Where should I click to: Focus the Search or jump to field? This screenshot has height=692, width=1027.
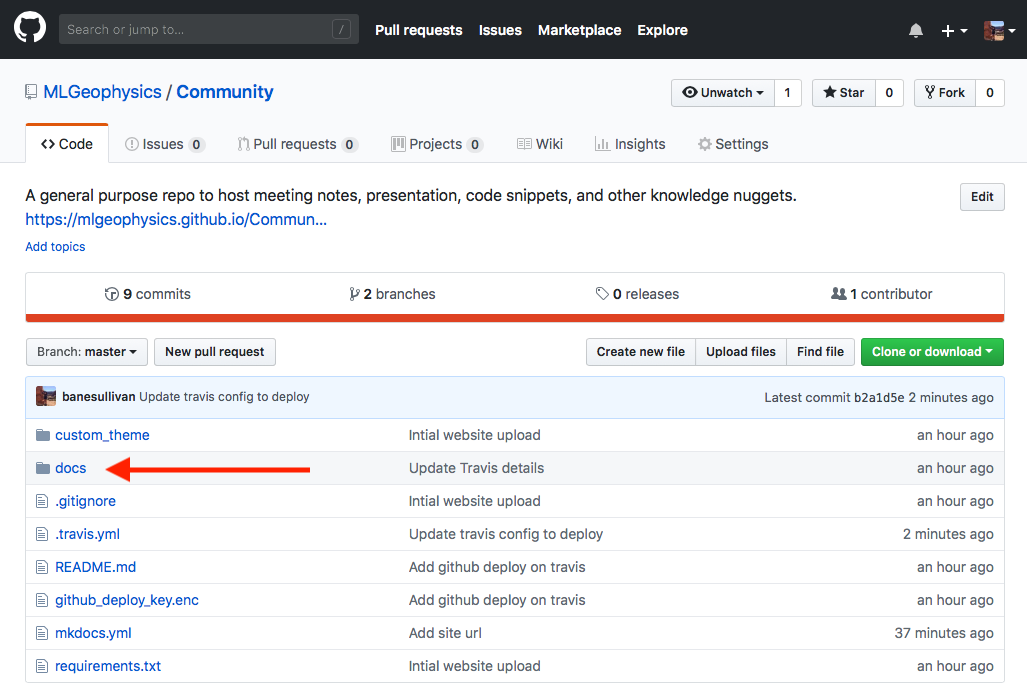click(x=209, y=29)
